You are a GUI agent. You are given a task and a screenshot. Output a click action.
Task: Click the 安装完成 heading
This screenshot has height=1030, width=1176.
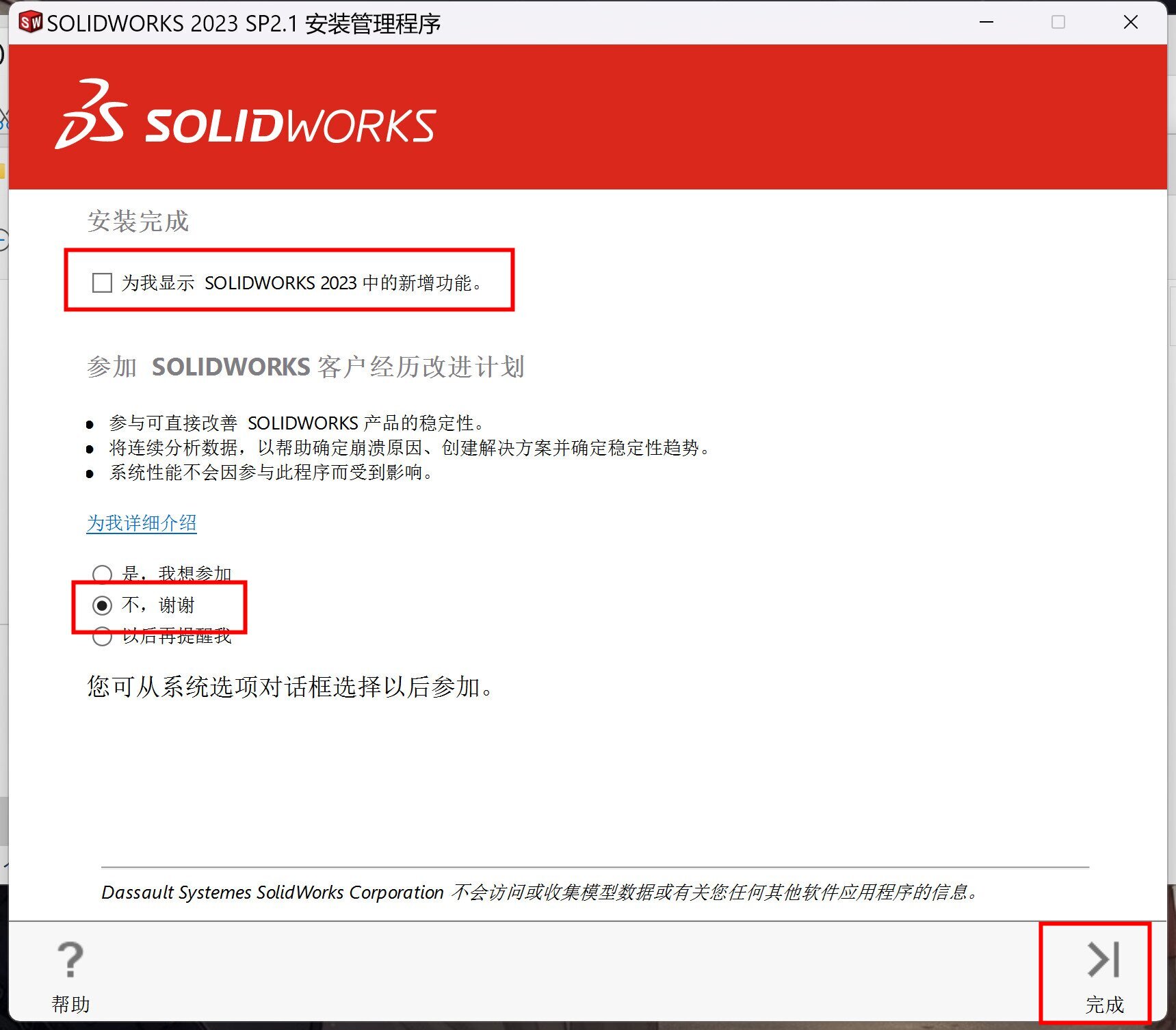(x=138, y=222)
